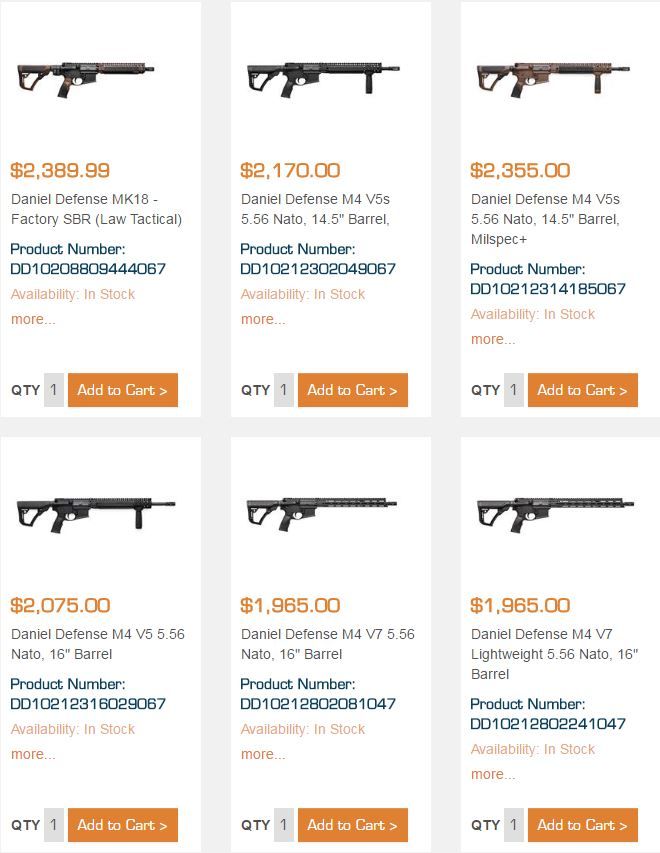Open the M4 V5 16" Barrel rifle image

point(96,511)
